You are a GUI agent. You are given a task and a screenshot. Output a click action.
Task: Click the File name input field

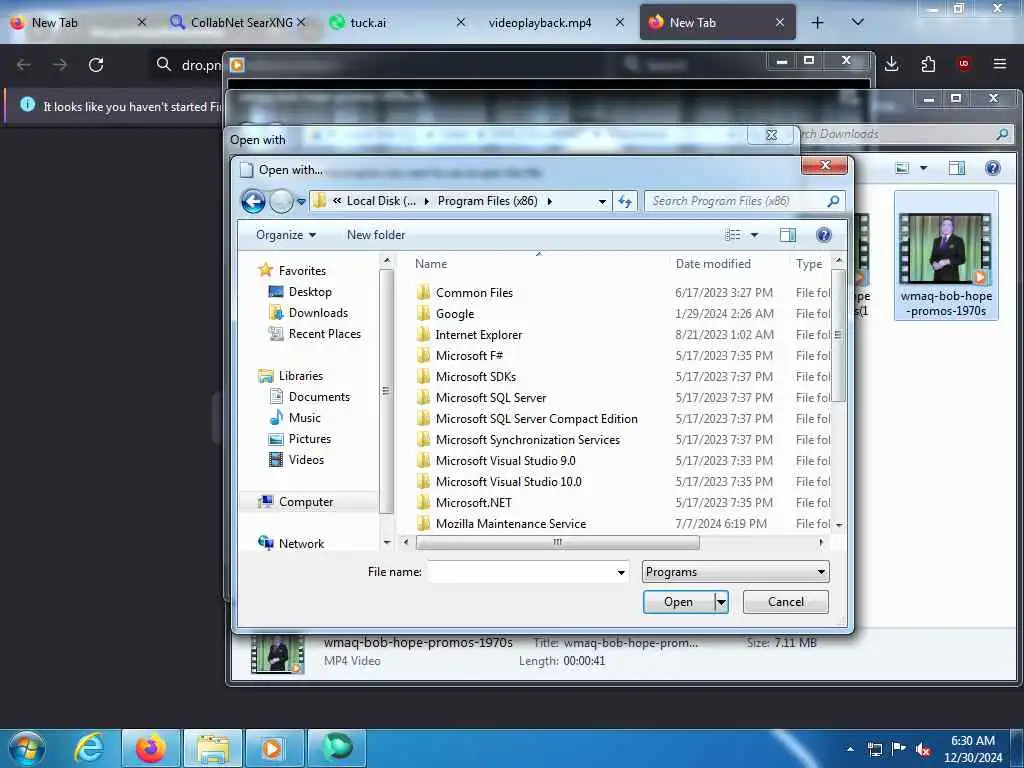[521, 572]
